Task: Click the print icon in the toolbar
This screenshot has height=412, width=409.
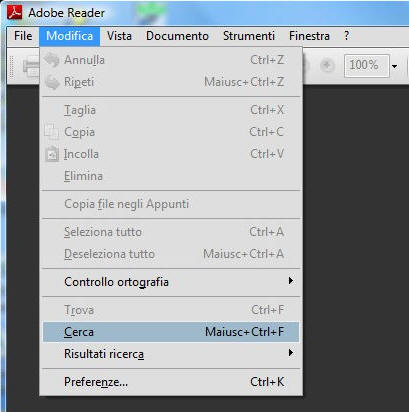Action: pyautogui.click(x=31, y=68)
